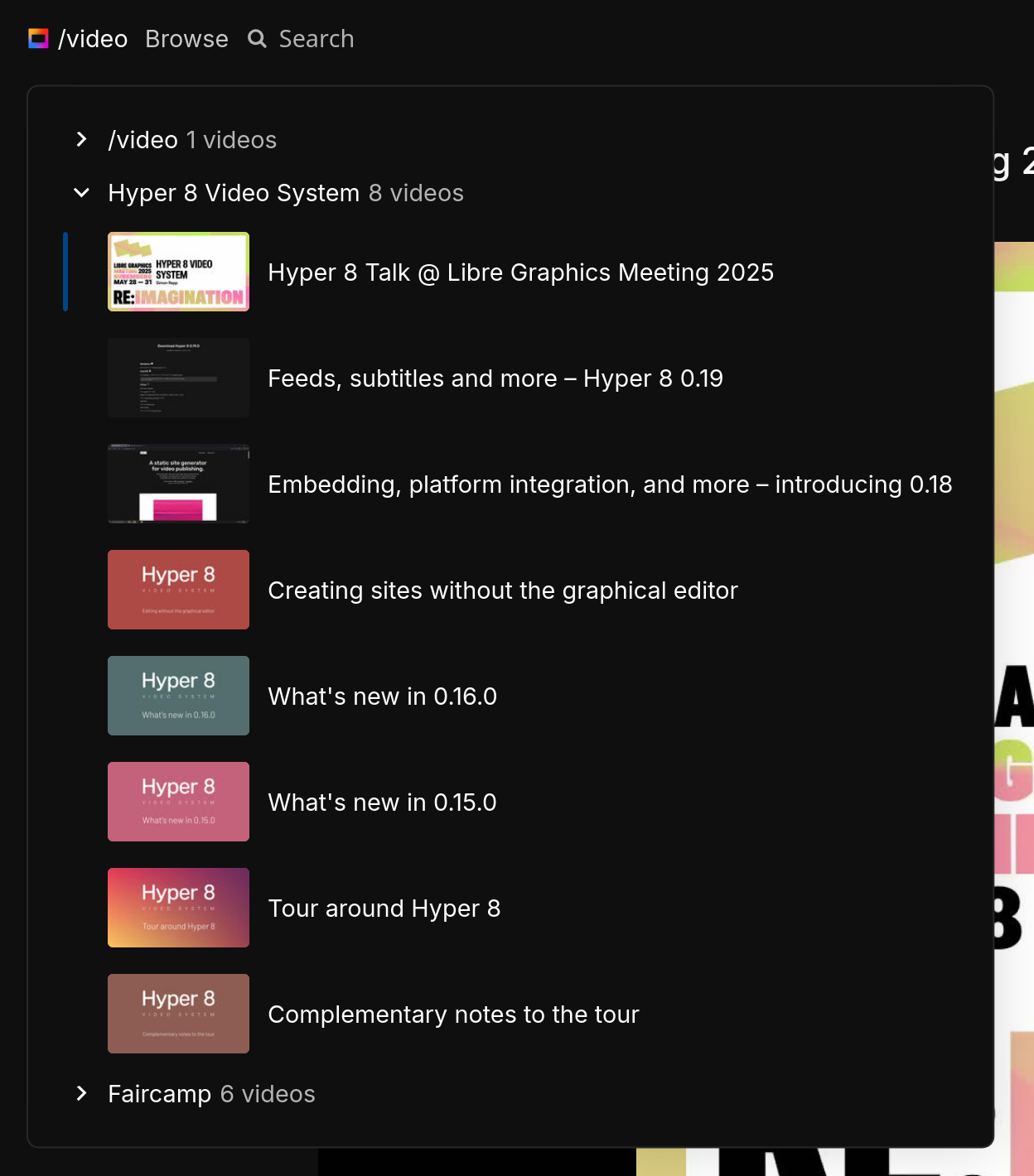Click the dark Hyper 8 0.19 download thumbnail
This screenshot has width=1034, height=1176.
178,378
